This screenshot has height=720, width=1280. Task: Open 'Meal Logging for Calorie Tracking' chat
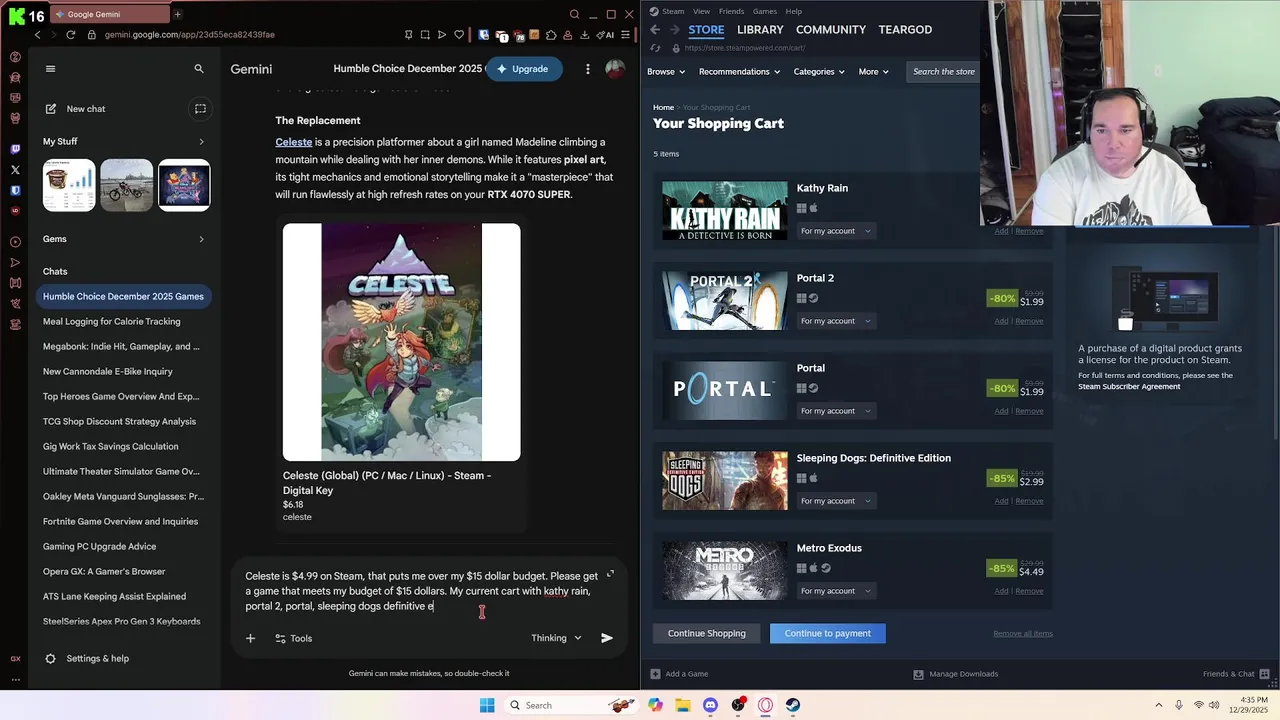[112, 321]
